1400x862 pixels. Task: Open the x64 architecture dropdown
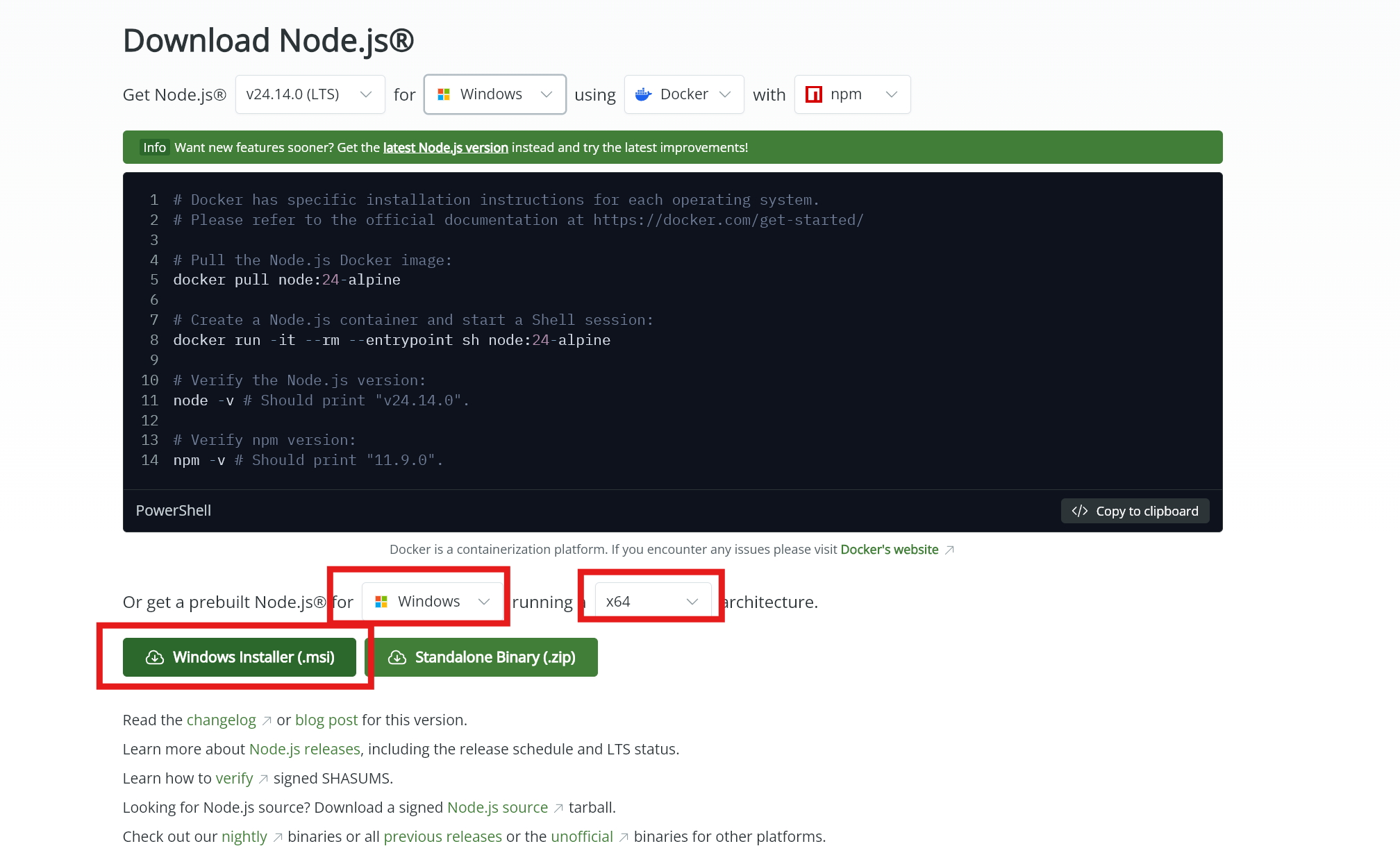[650, 601]
